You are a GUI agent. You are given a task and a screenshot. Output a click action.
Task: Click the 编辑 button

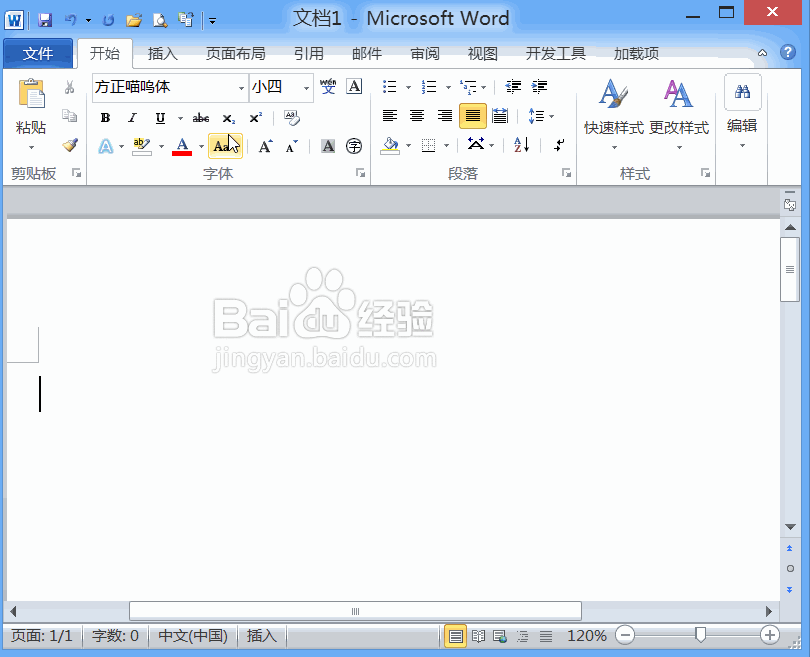tap(742, 112)
